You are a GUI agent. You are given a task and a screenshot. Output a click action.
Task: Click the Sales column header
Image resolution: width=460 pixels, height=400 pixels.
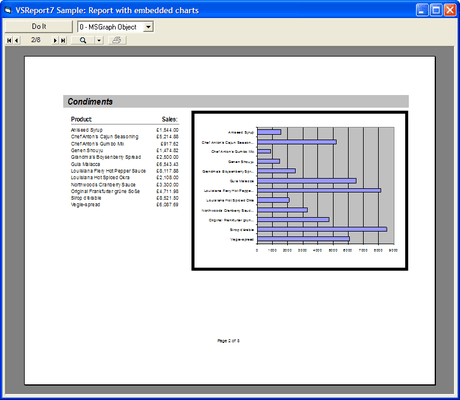click(169, 119)
